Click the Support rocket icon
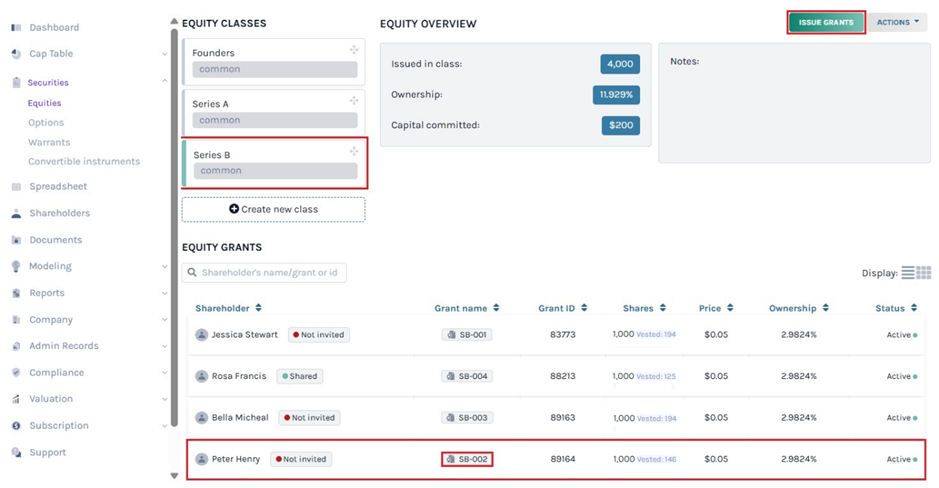 click(16, 453)
